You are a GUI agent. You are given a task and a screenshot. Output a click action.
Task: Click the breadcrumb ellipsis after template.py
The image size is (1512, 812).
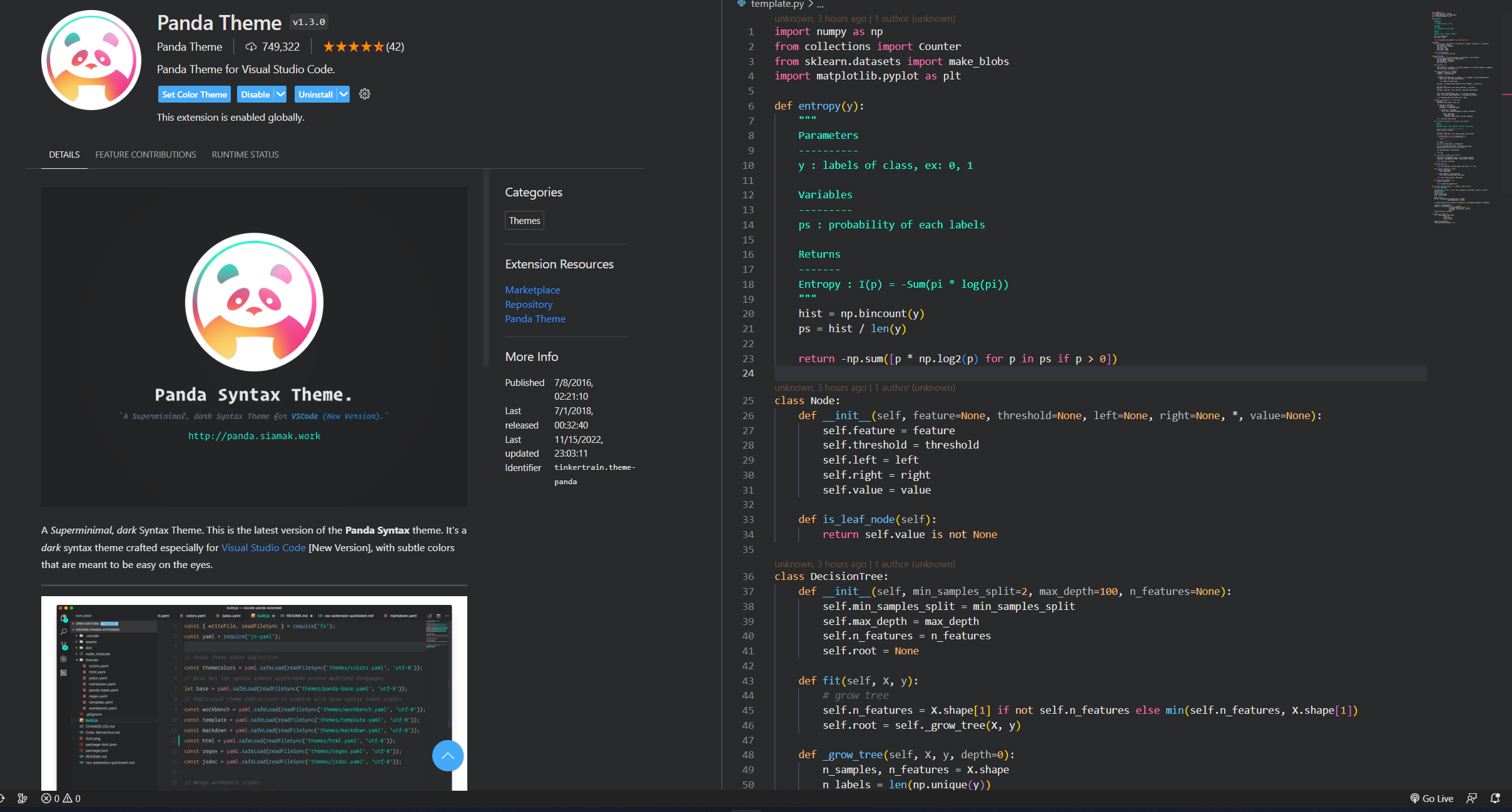coord(820,4)
